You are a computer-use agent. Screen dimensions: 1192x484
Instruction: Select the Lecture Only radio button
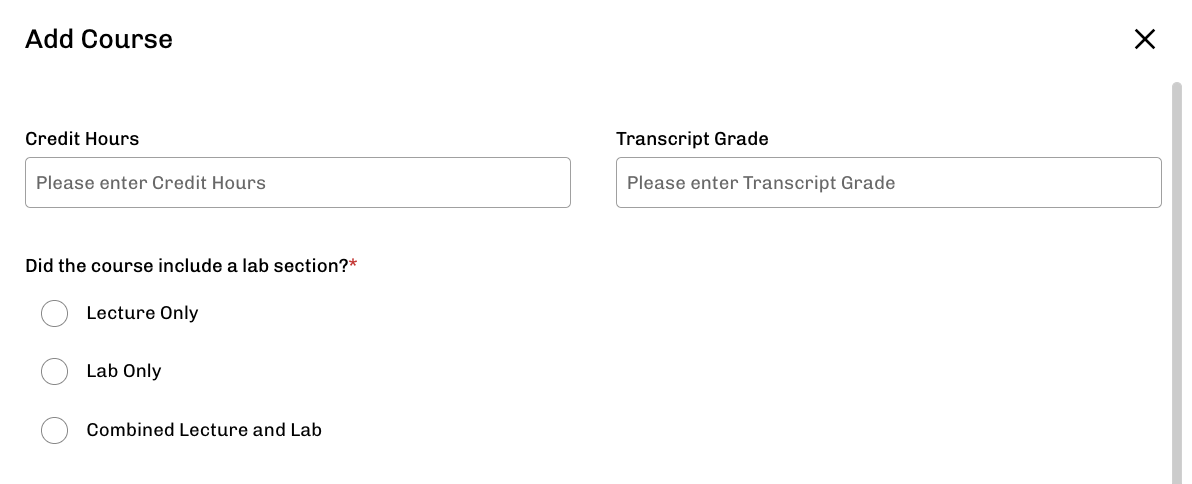(x=55, y=314)
